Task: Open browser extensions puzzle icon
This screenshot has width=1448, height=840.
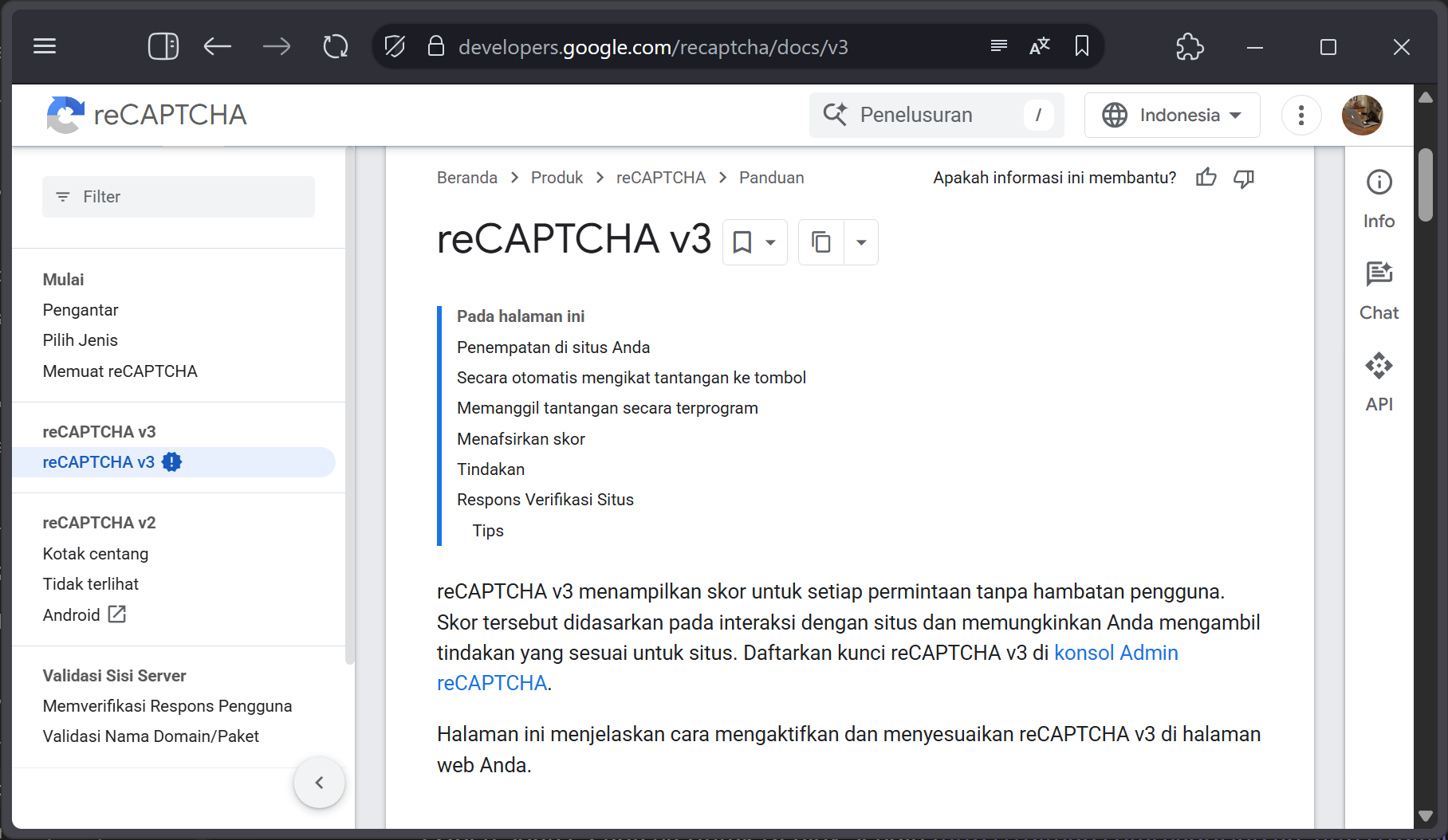Action: (1190, 46)
